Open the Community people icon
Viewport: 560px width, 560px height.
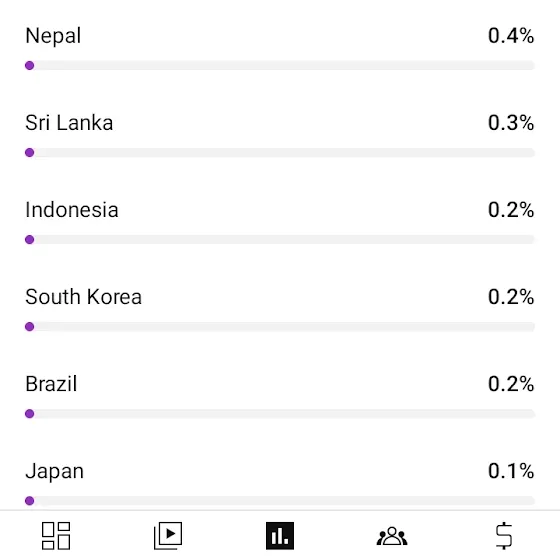coord(392,536)
